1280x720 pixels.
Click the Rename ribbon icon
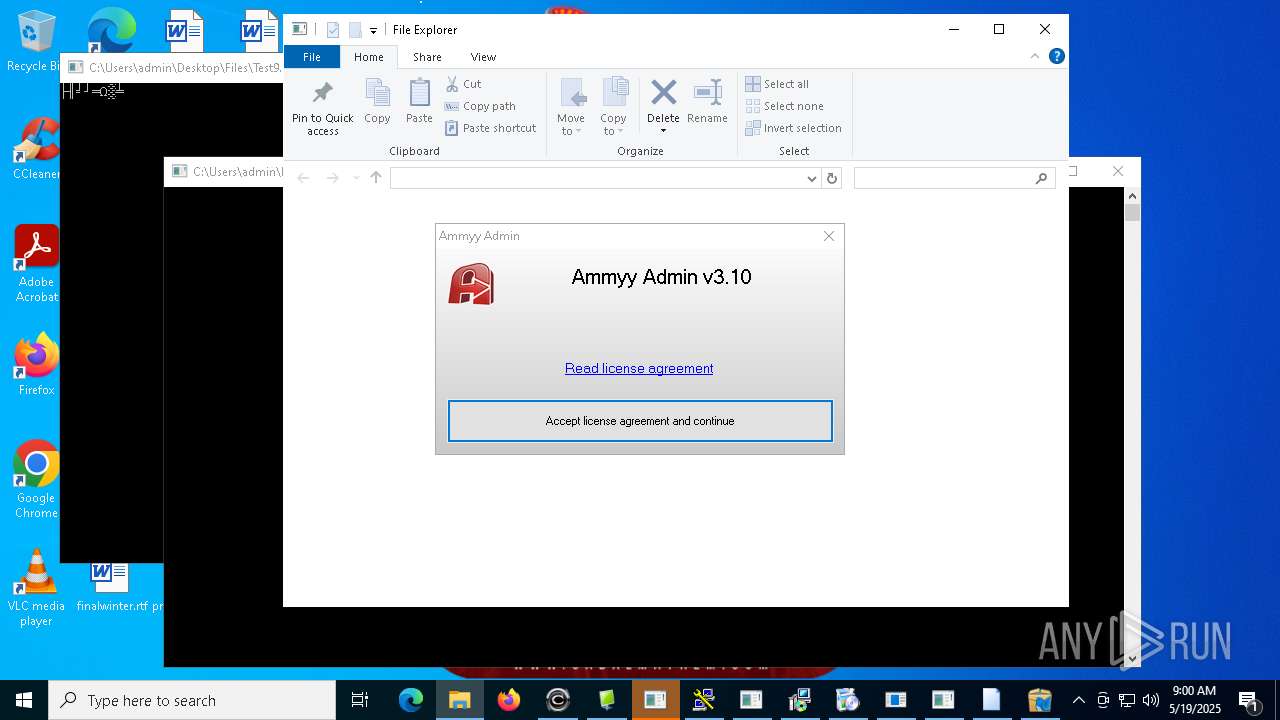707,102
